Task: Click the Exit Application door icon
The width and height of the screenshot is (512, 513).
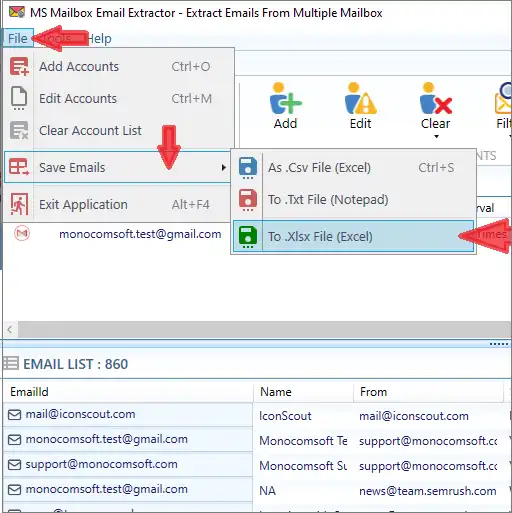Action: (x=19, y=204)
